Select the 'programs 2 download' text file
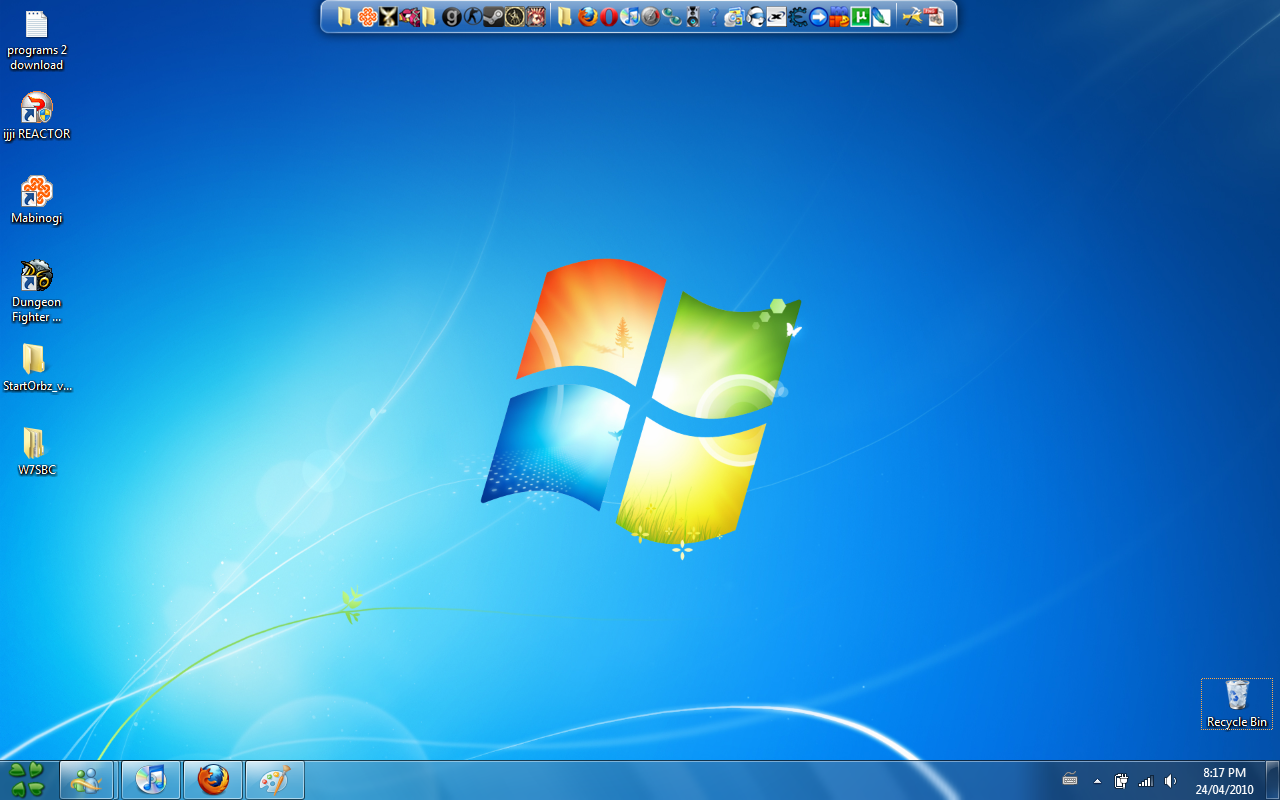 37,40
